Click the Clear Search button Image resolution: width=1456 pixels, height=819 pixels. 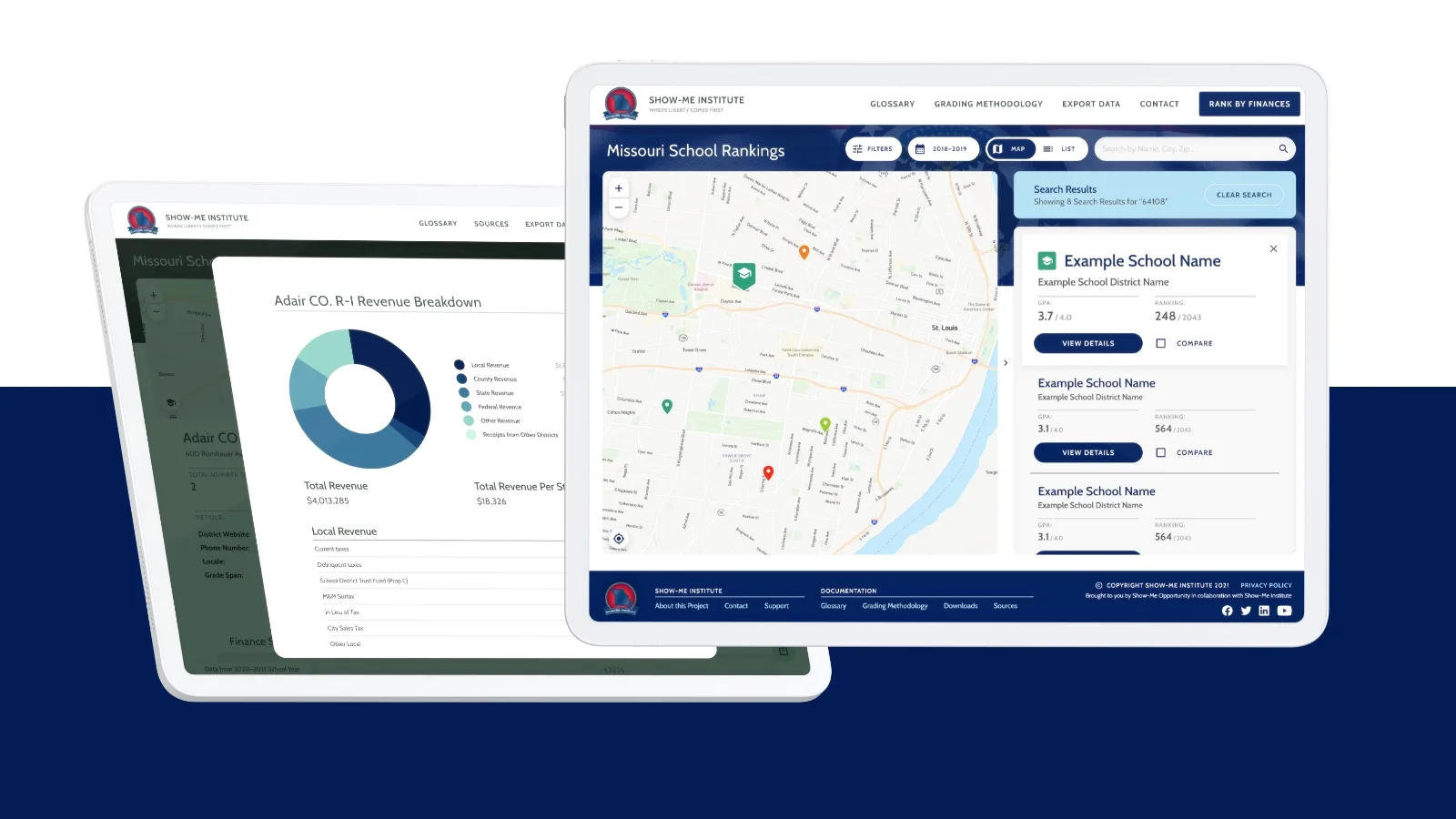[1244, 195]
